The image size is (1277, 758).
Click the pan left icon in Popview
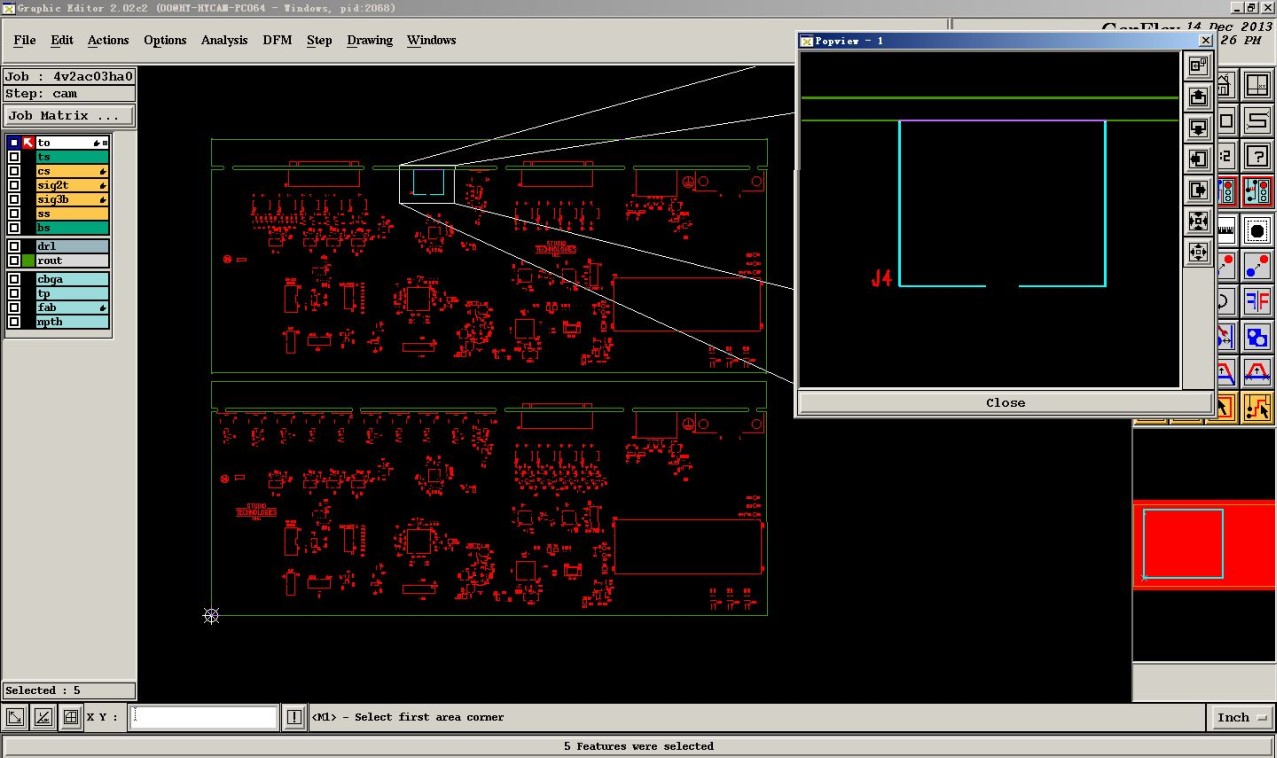(x=1198, y=159)
